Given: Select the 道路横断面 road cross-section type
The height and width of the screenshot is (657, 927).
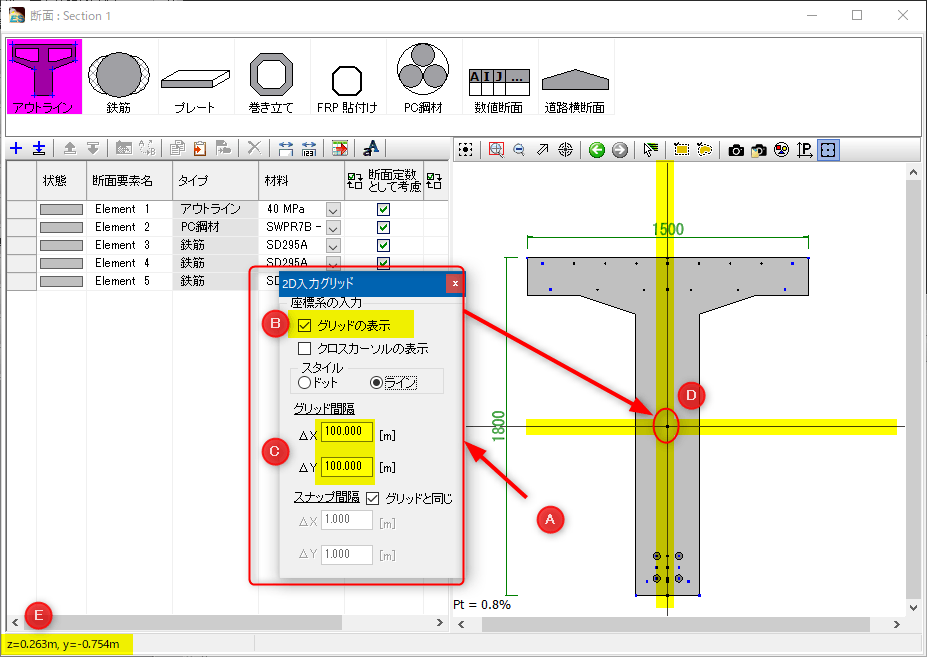Looking at the screenshot, I should pos(575,76).
